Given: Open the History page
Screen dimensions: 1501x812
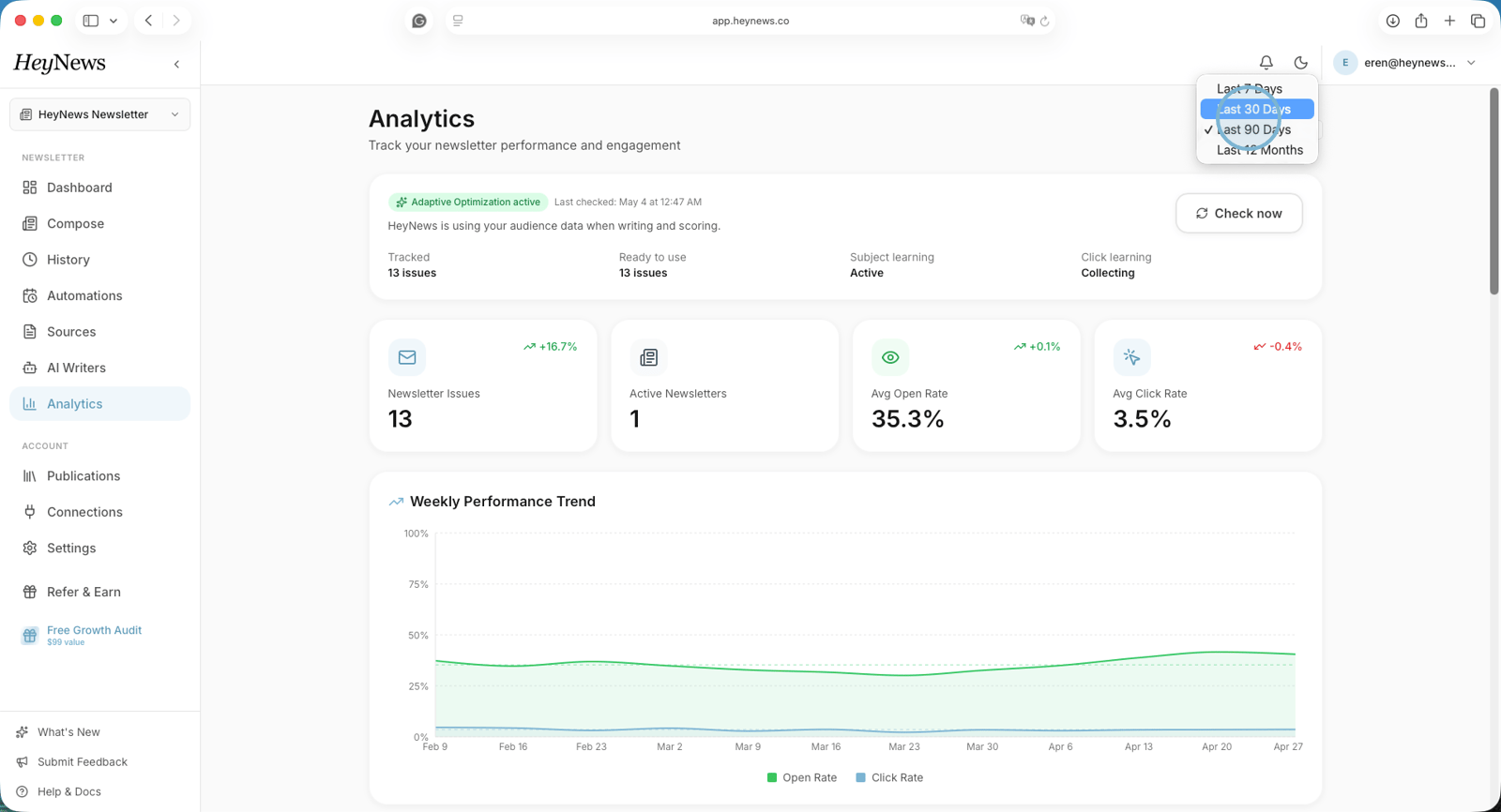Looking at the screenshot, I should tap(99, 260).
